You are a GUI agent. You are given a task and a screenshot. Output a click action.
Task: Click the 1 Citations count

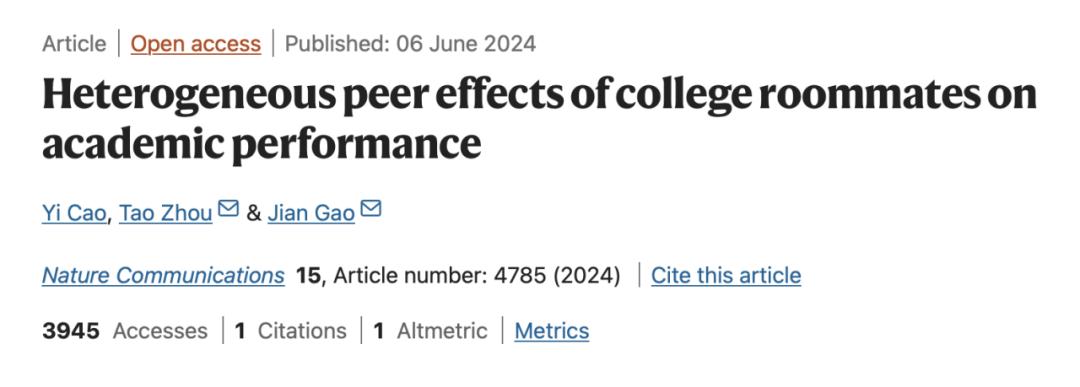click(291, 331)
